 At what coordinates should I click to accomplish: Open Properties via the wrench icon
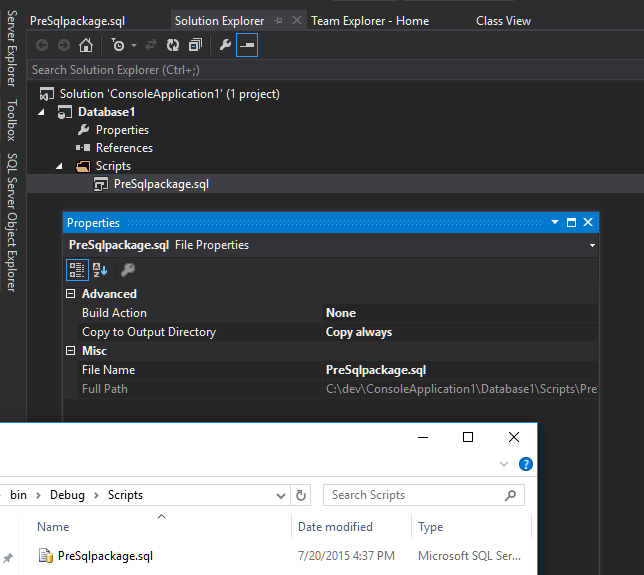point(225,45)
